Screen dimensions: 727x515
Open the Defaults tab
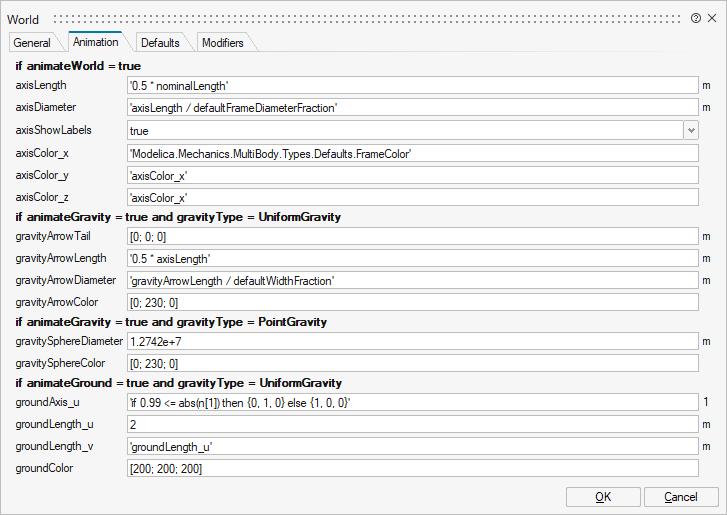coord(160,43)
